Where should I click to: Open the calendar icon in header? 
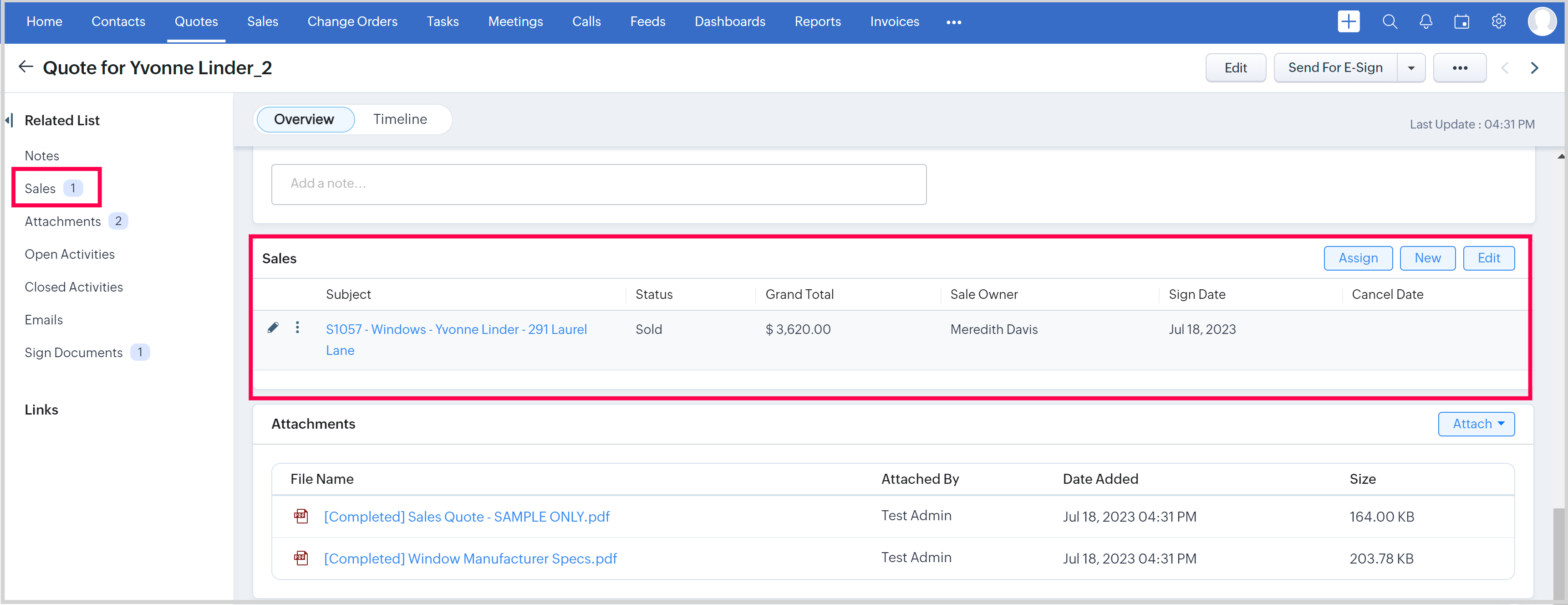1461,21
